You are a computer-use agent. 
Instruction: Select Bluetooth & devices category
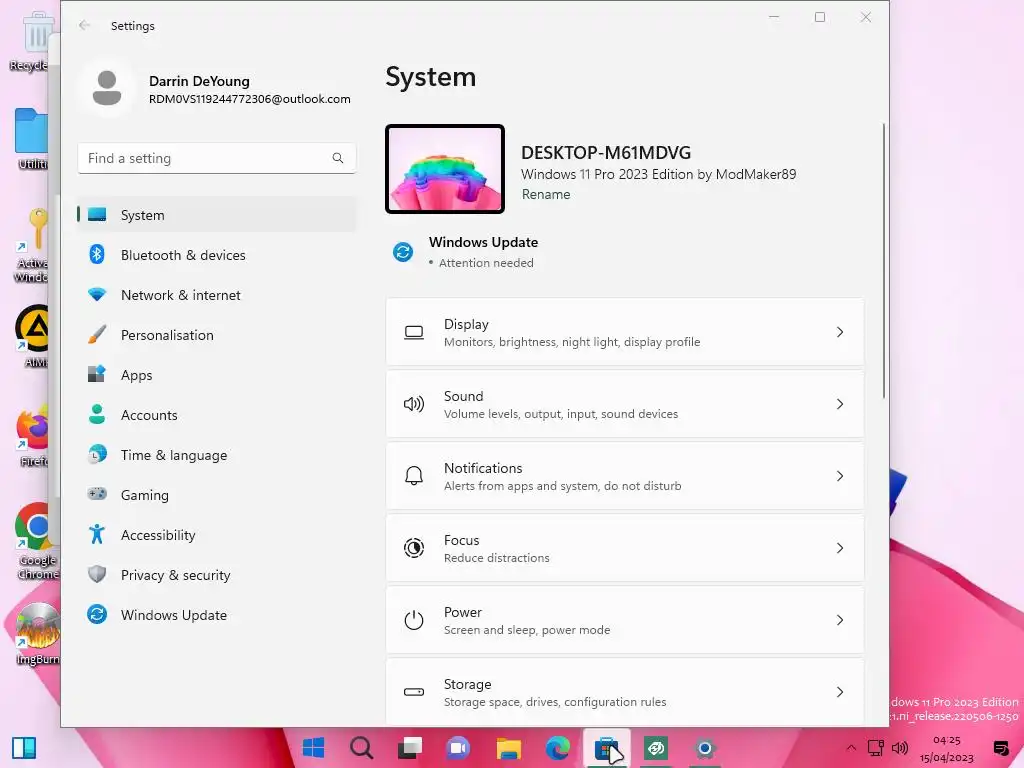click(217, 255)
